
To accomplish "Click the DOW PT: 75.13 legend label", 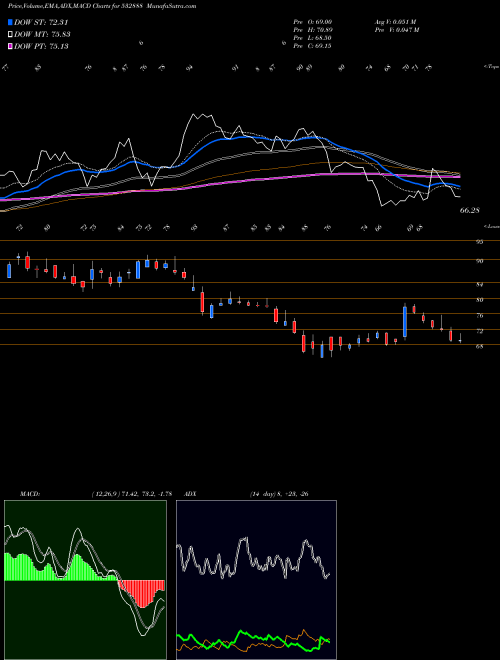I will point(41,46).
